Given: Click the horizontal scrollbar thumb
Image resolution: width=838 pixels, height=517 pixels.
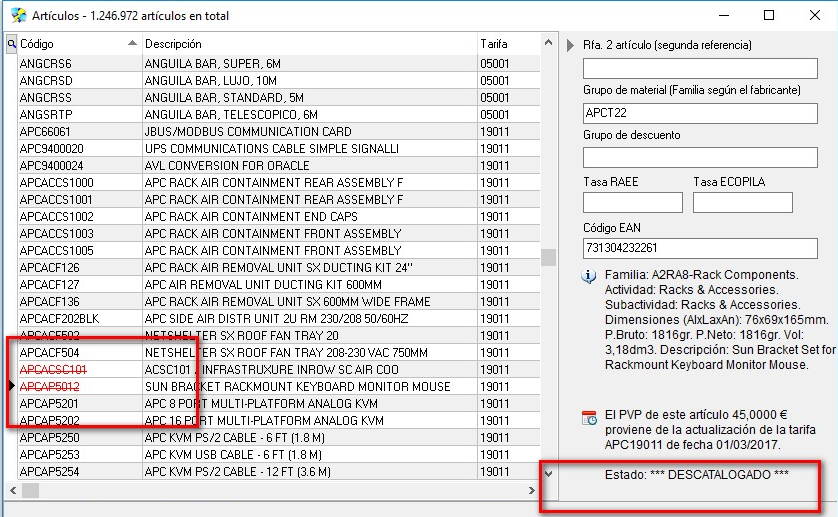Looking at the screenshot, I should click(30, 490).
